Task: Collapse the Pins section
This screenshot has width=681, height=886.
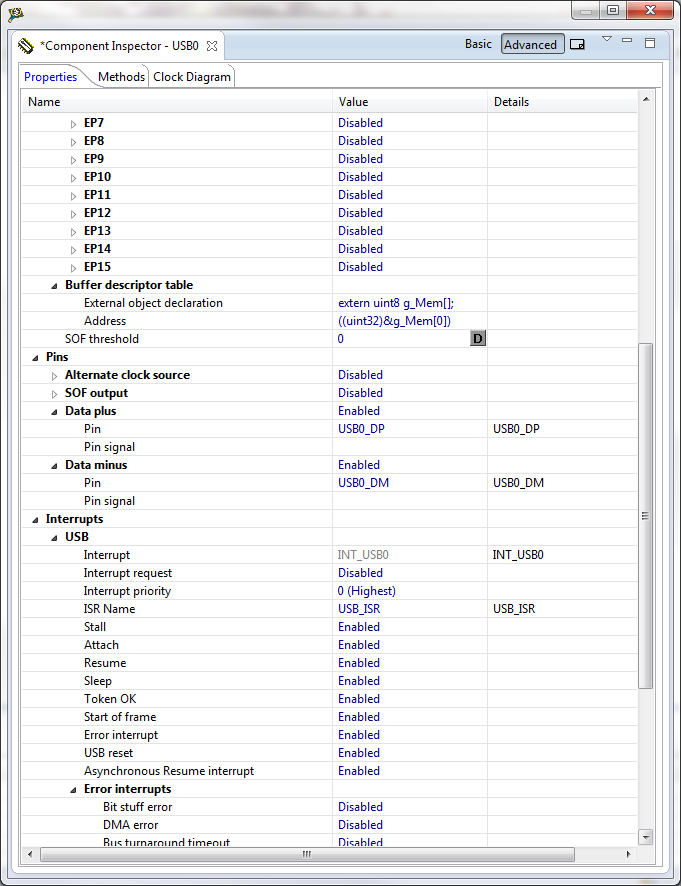Action: [34, 356]
